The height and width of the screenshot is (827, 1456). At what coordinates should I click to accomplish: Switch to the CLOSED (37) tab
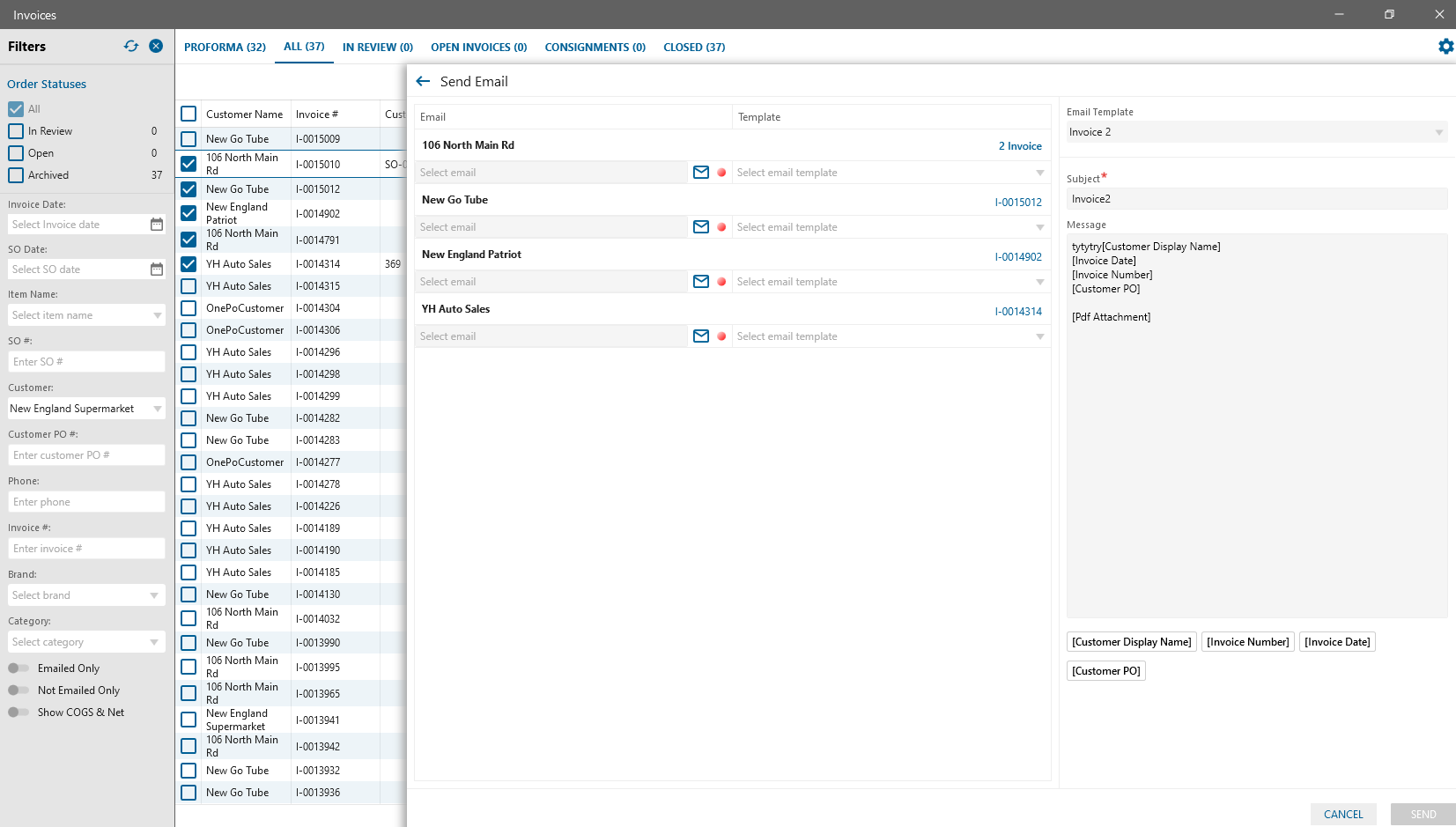point(694,48)
